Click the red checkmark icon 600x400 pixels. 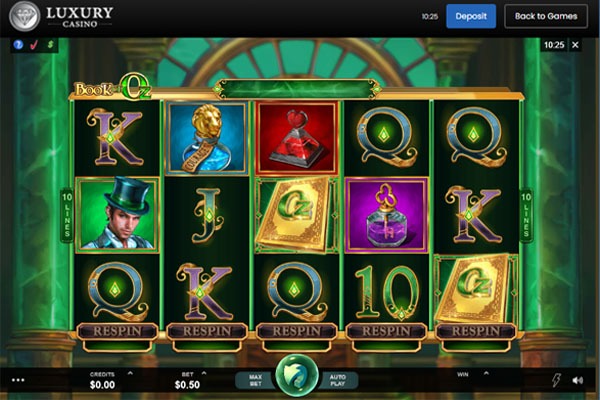(x=34, y=45)
